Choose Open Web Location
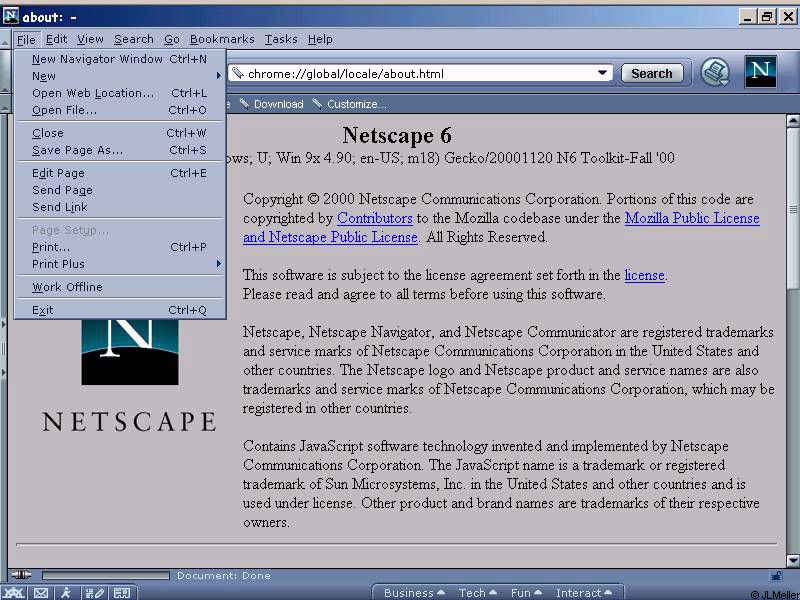 tap(120, 93)
